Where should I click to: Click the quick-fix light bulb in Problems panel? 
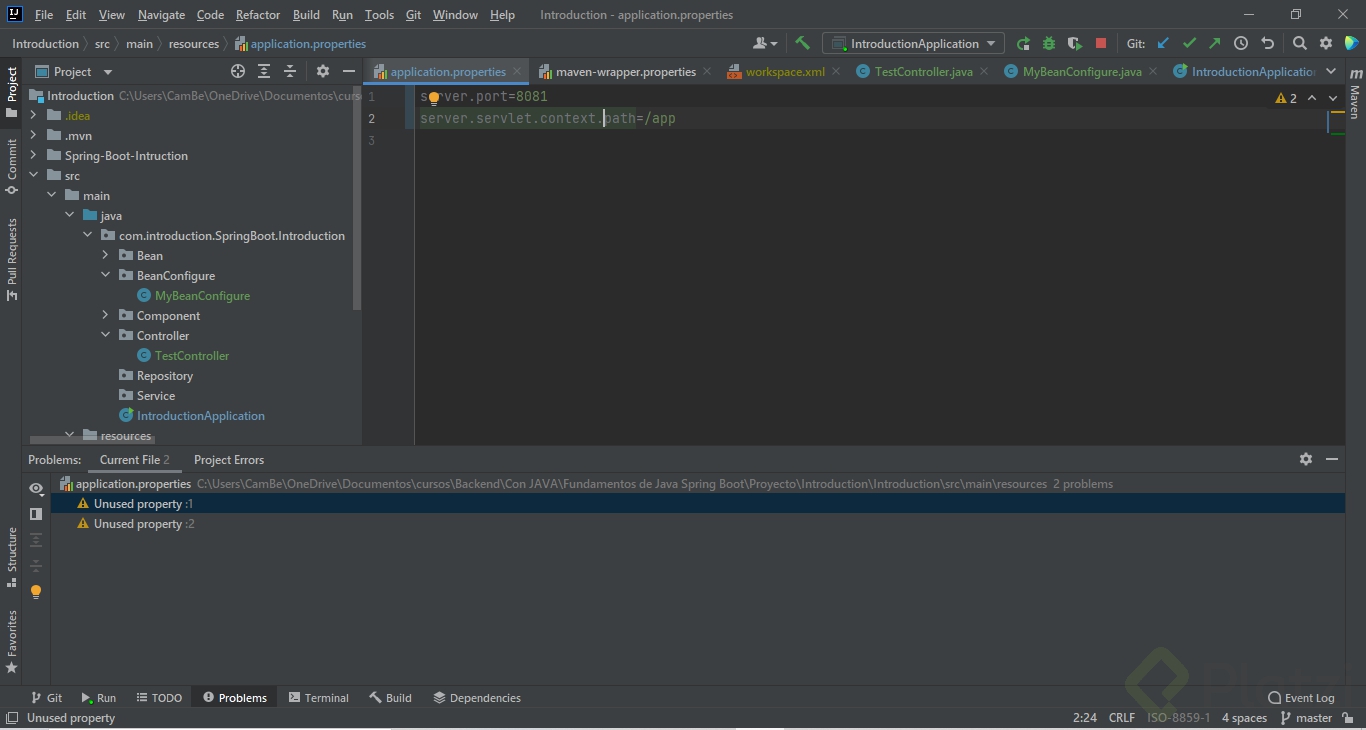point(36,592)
